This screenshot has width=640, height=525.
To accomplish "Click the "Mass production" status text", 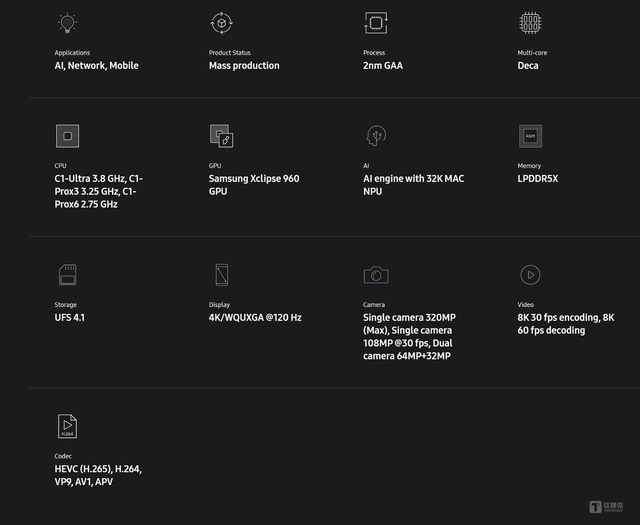I will [x=244, y=66].
